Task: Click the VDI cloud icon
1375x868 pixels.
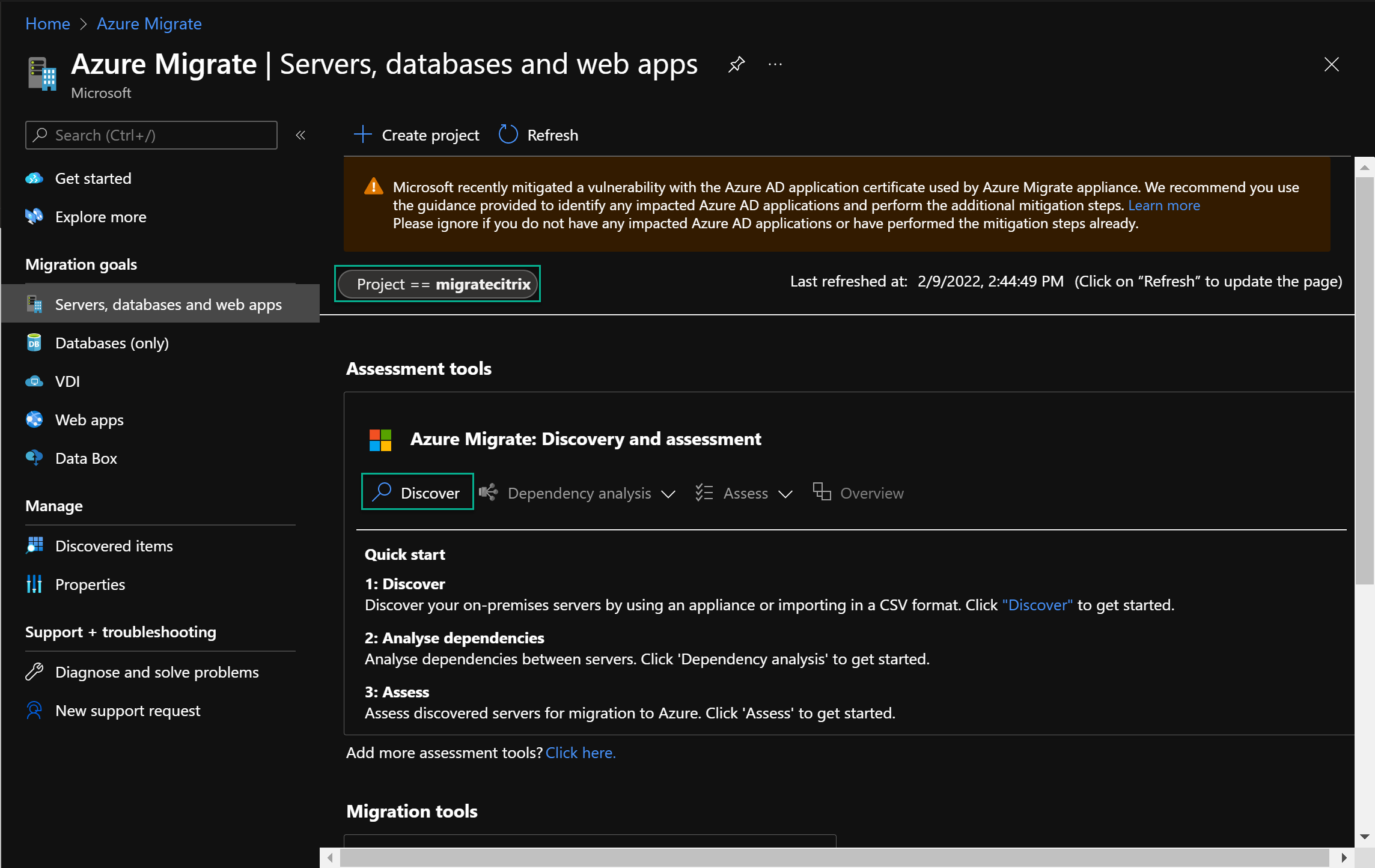Action: pos(34,381)
